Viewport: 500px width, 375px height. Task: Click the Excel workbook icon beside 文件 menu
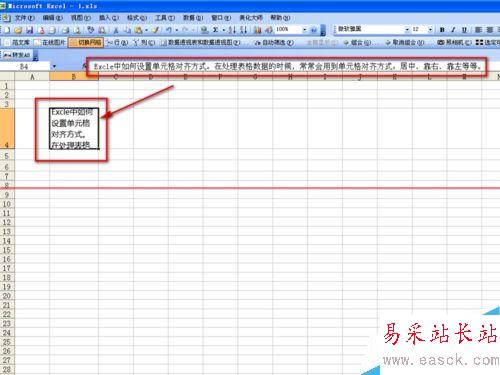tap(6, 18)
